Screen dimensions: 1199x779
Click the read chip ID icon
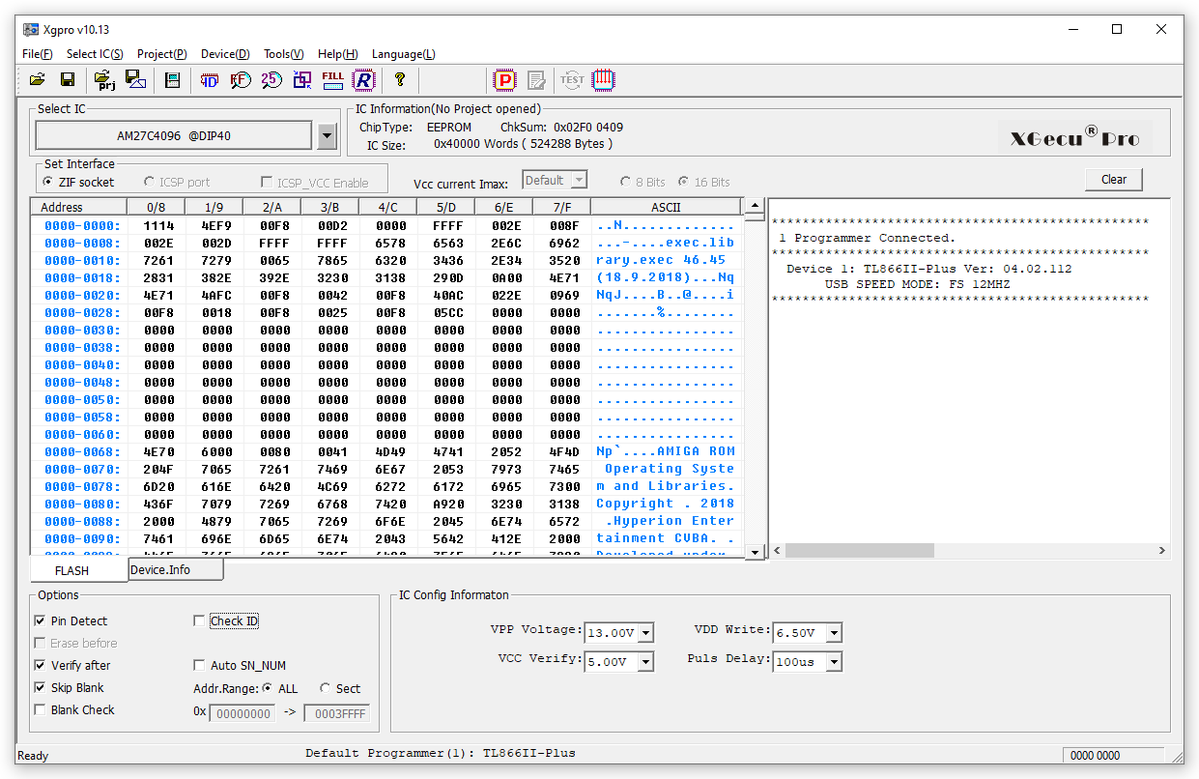(209, 80)
